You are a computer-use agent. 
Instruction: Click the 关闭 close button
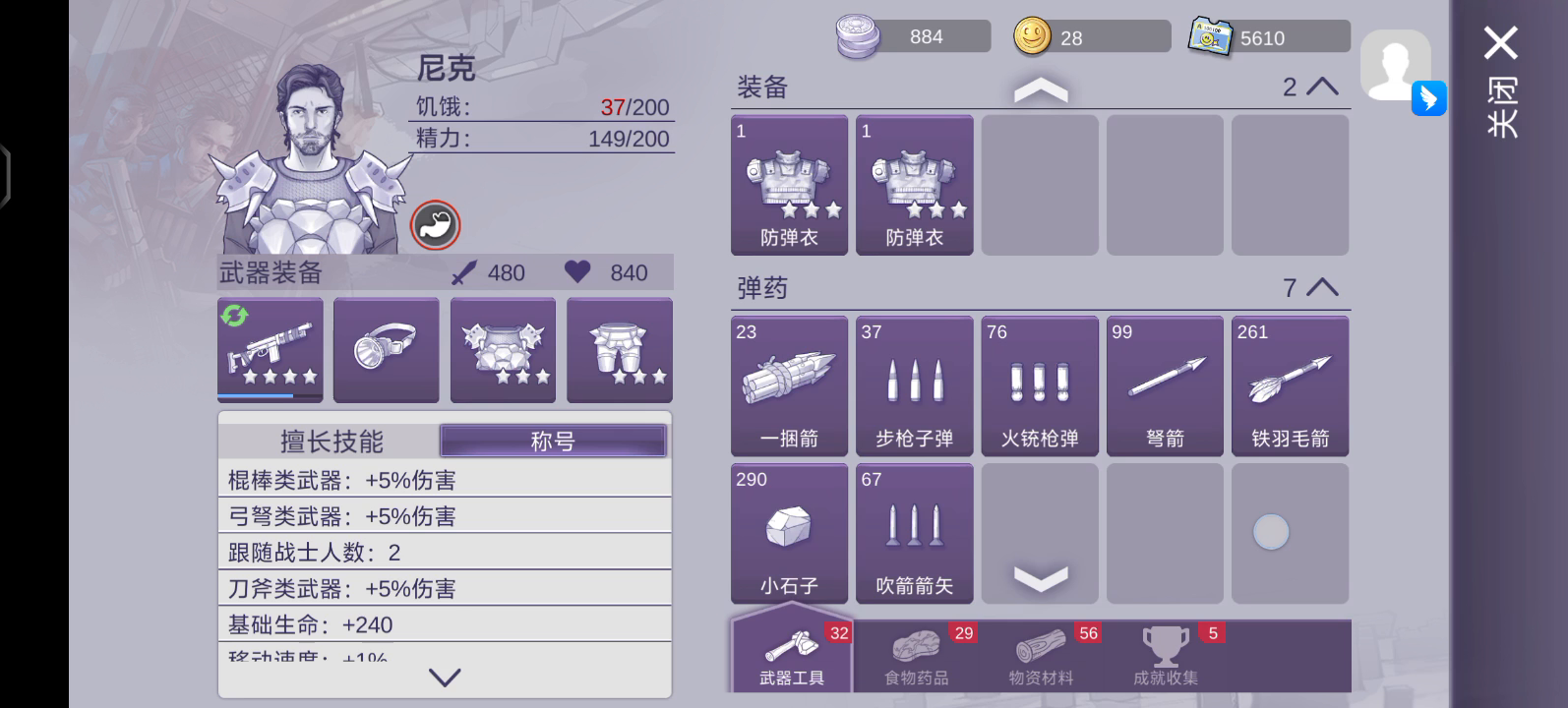(x=1501, y=82)
